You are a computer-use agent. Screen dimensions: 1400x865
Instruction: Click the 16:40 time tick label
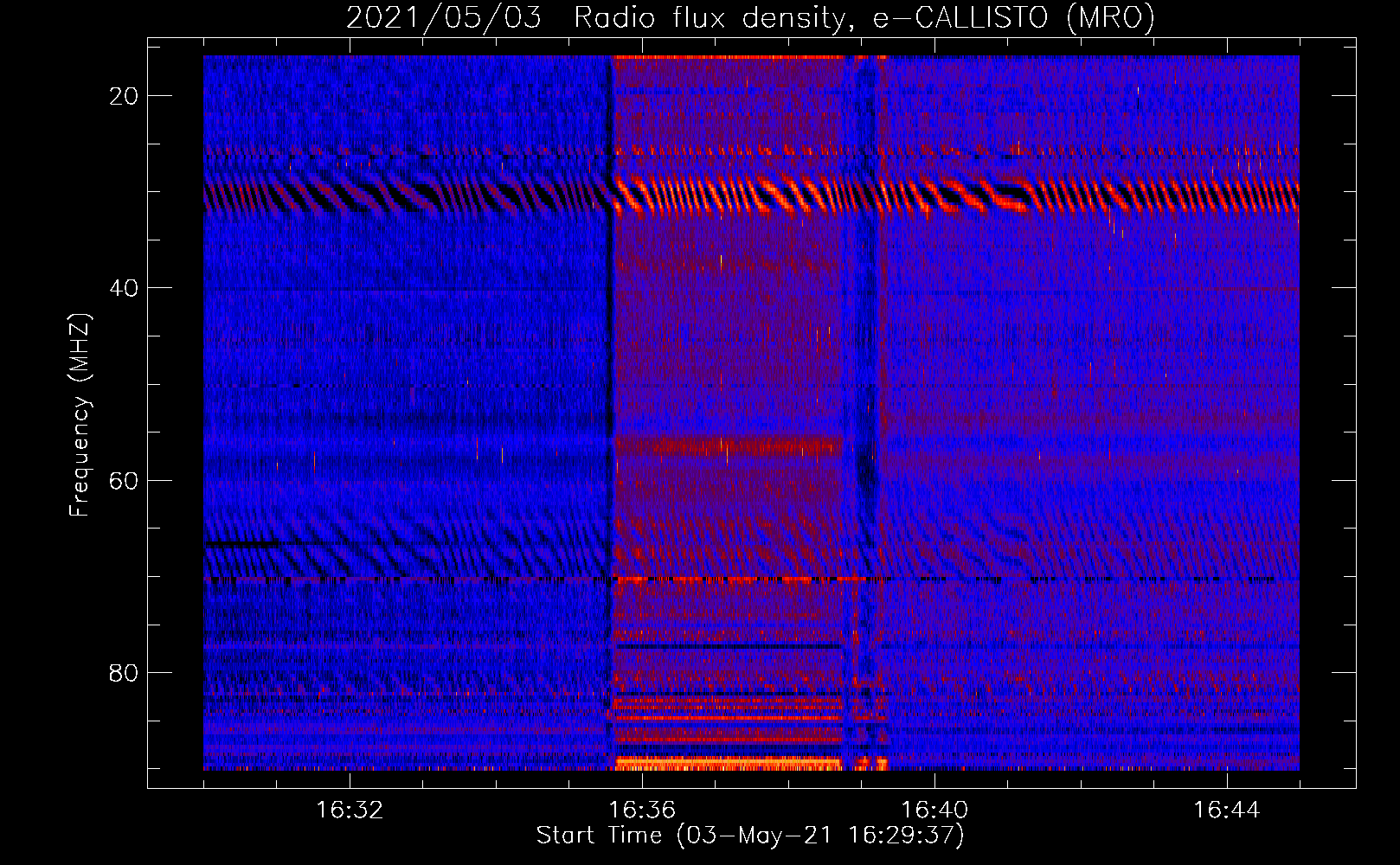pos(934,811)
